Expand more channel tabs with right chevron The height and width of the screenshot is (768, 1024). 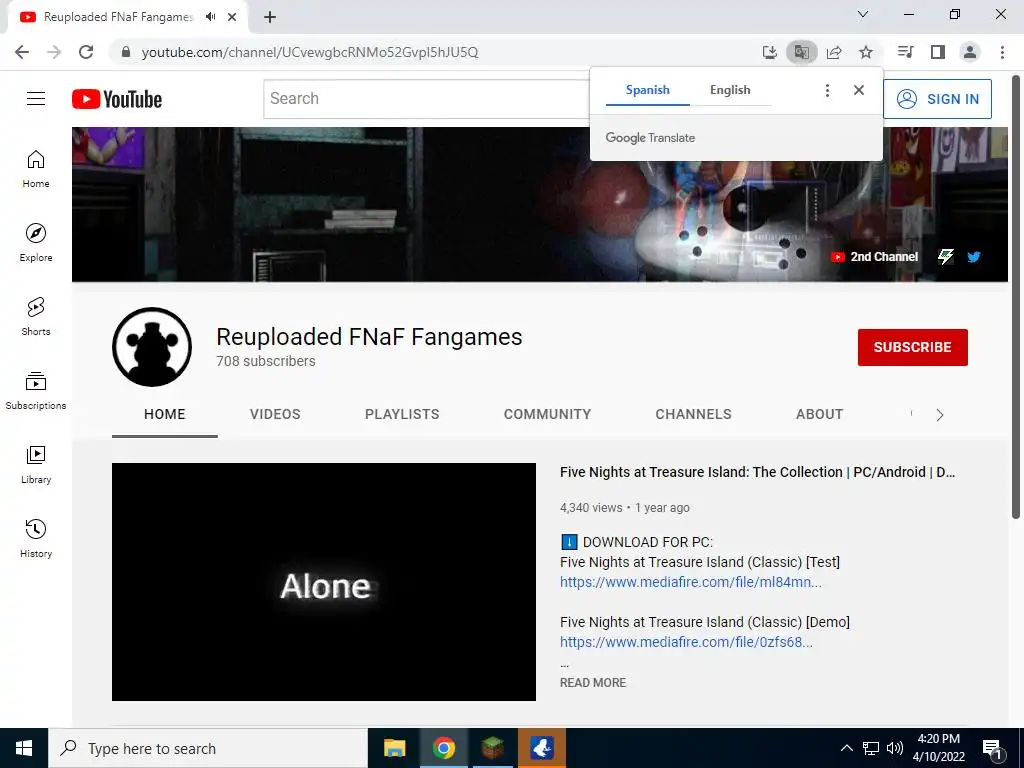[940, 415]
